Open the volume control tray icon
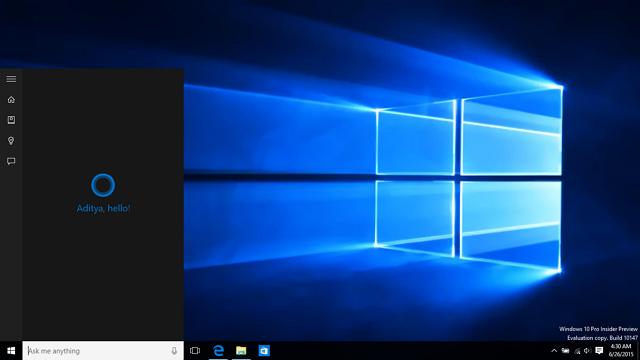This screenshot has width=640, height=360. (x=587, y=351)
